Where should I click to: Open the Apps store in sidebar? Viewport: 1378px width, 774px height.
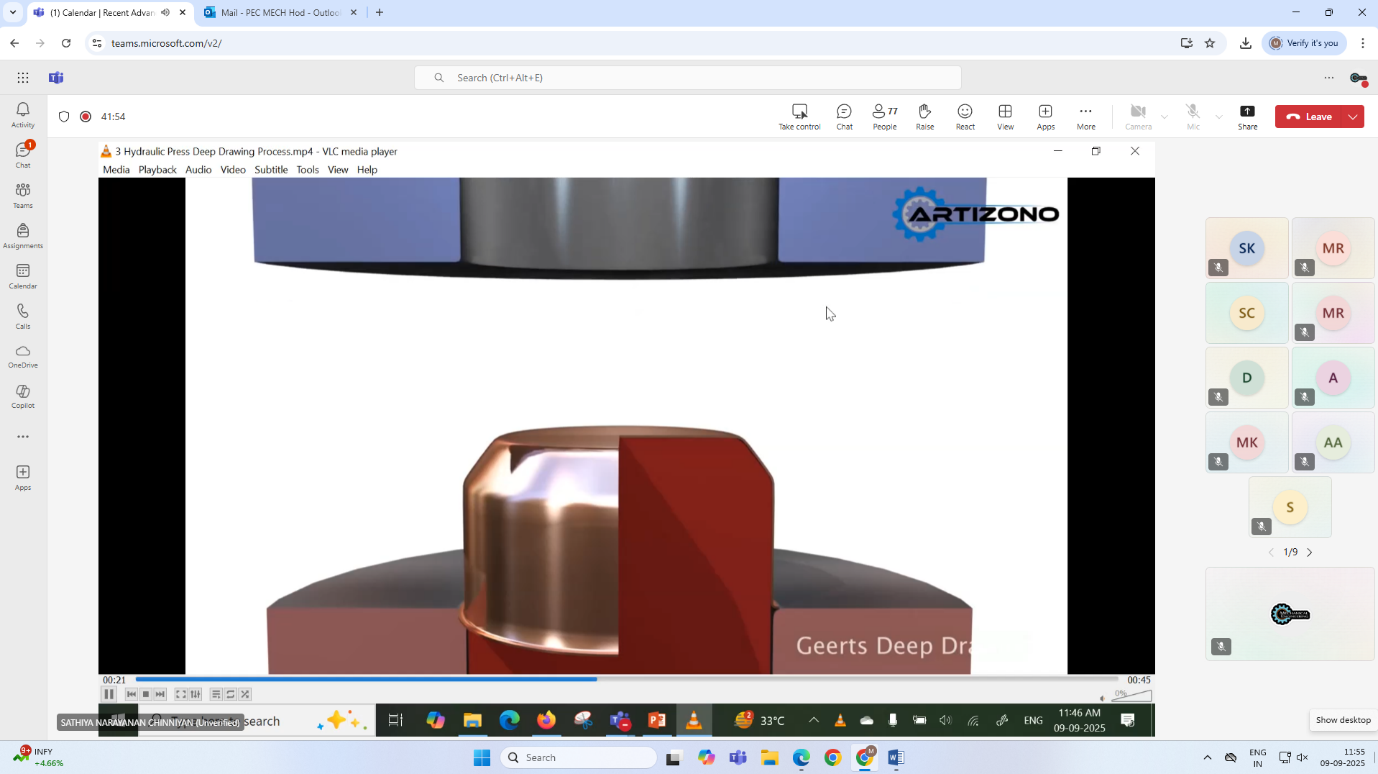tap(23, 477)
